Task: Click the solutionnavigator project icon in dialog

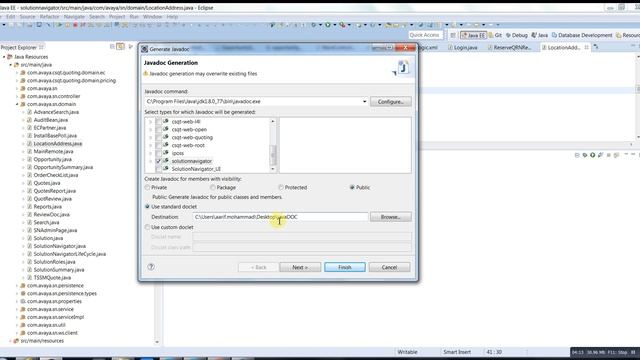Action: [166, 161]
